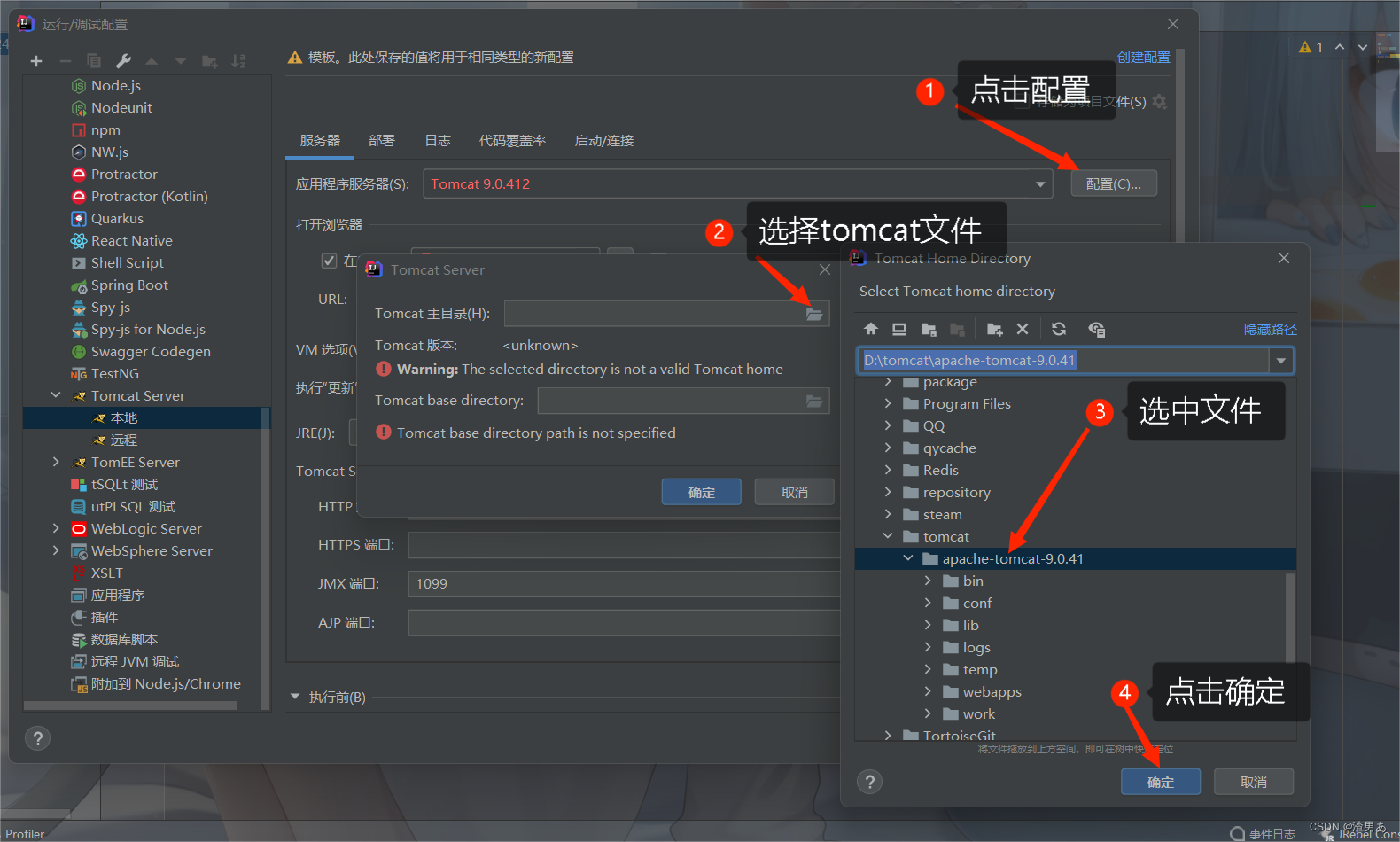The image size is (1400, 842).
Task: Click the delete X icon in file chooser
Action: click(1023, 329)
